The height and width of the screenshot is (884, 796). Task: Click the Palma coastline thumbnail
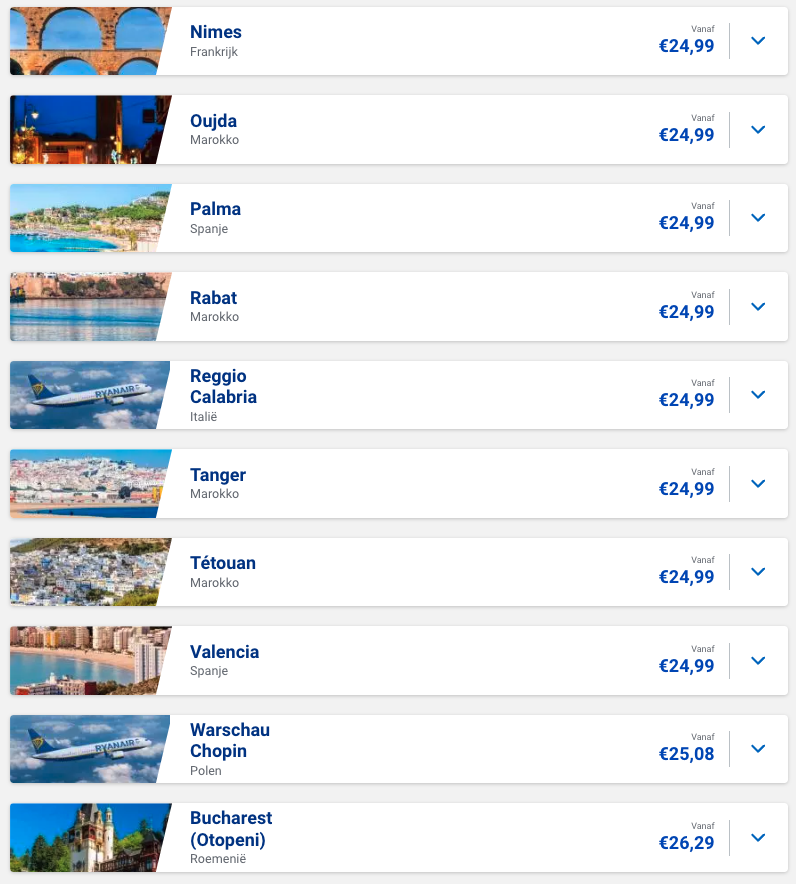tap(90, 218)
